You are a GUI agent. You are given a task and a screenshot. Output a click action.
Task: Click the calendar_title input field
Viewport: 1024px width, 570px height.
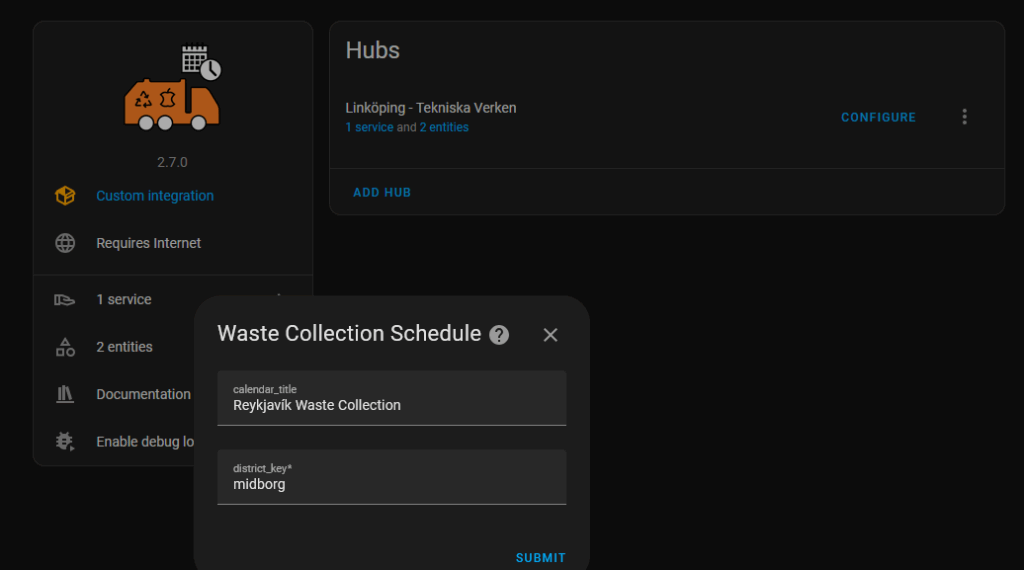point(392,398)
